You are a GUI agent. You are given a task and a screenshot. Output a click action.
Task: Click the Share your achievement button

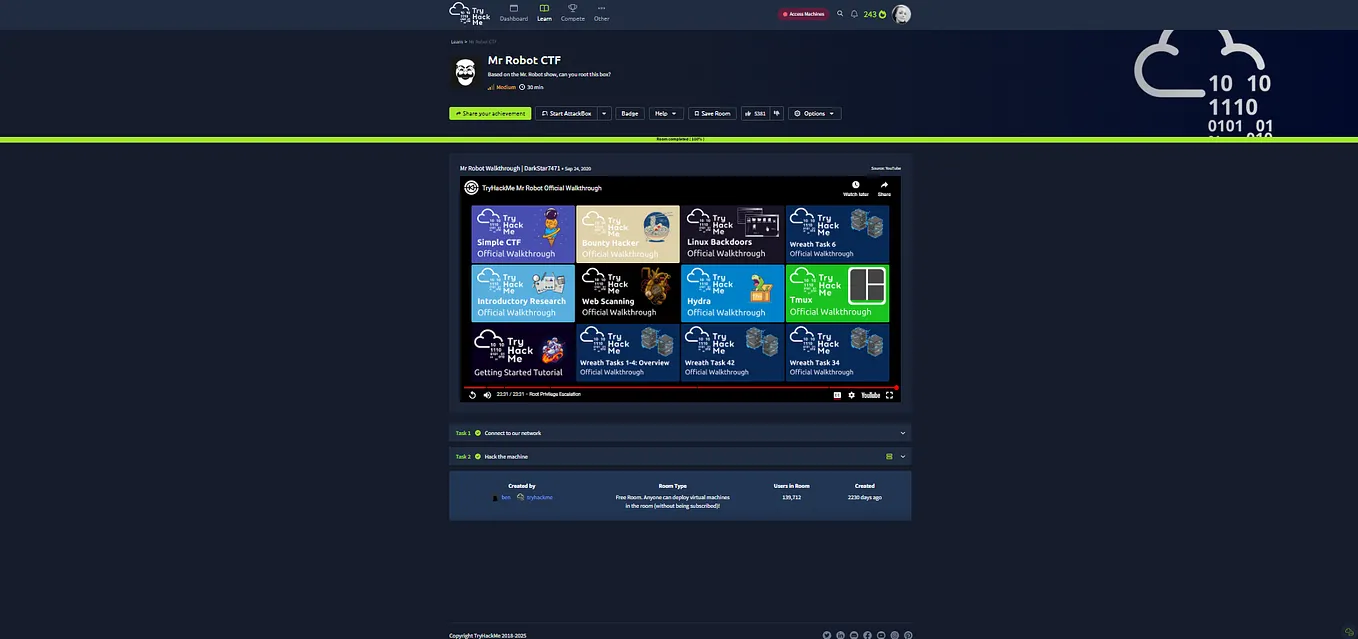[489, 113]
